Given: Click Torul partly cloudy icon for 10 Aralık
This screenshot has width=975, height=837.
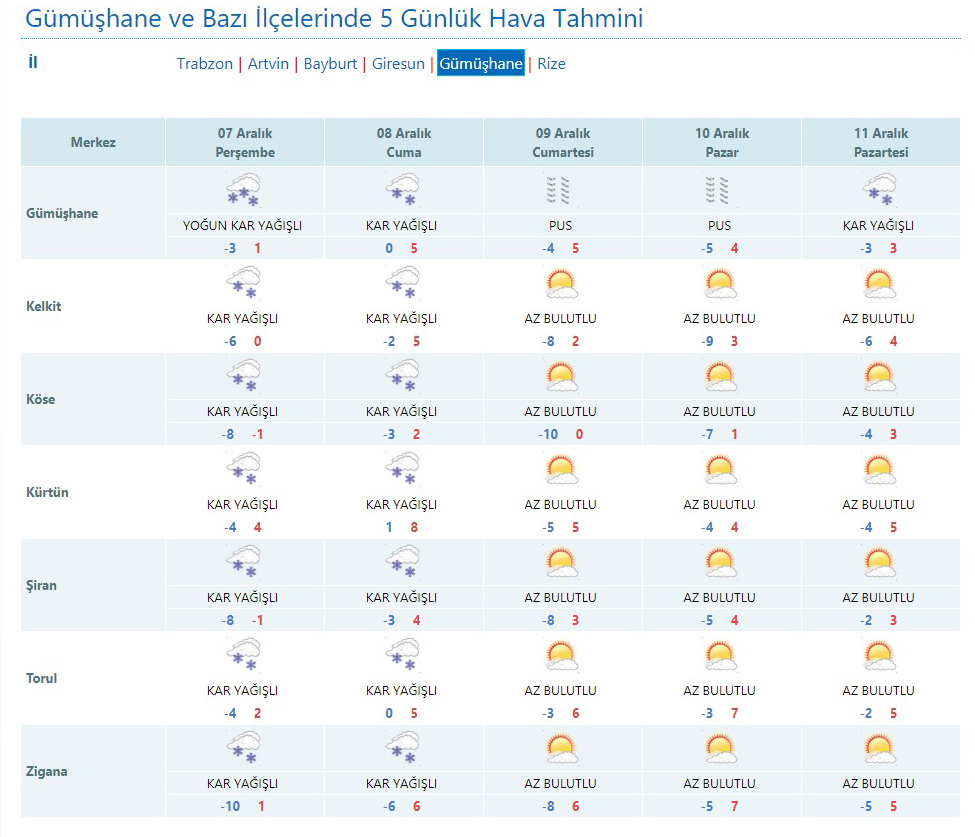Looking at the screenshot, I should tap(720, 656).
